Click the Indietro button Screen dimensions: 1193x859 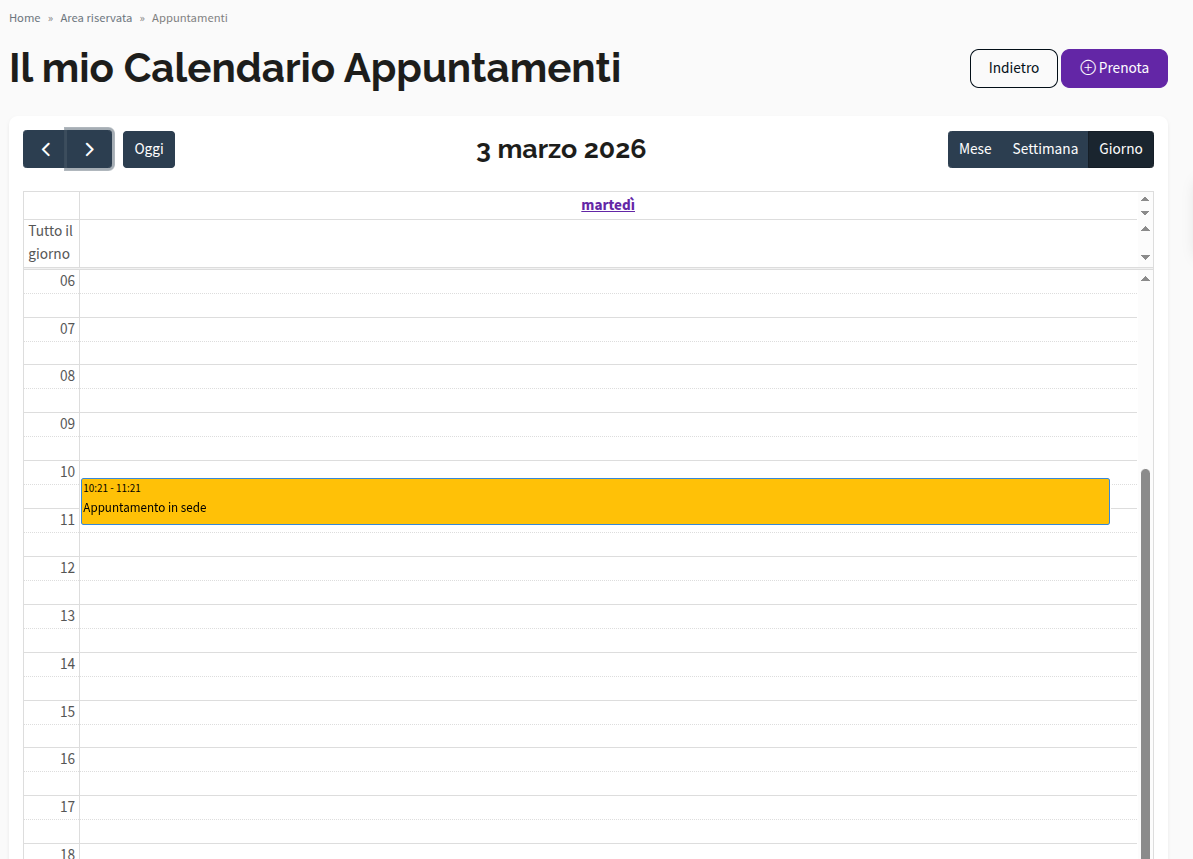(x=1013, y=68)
